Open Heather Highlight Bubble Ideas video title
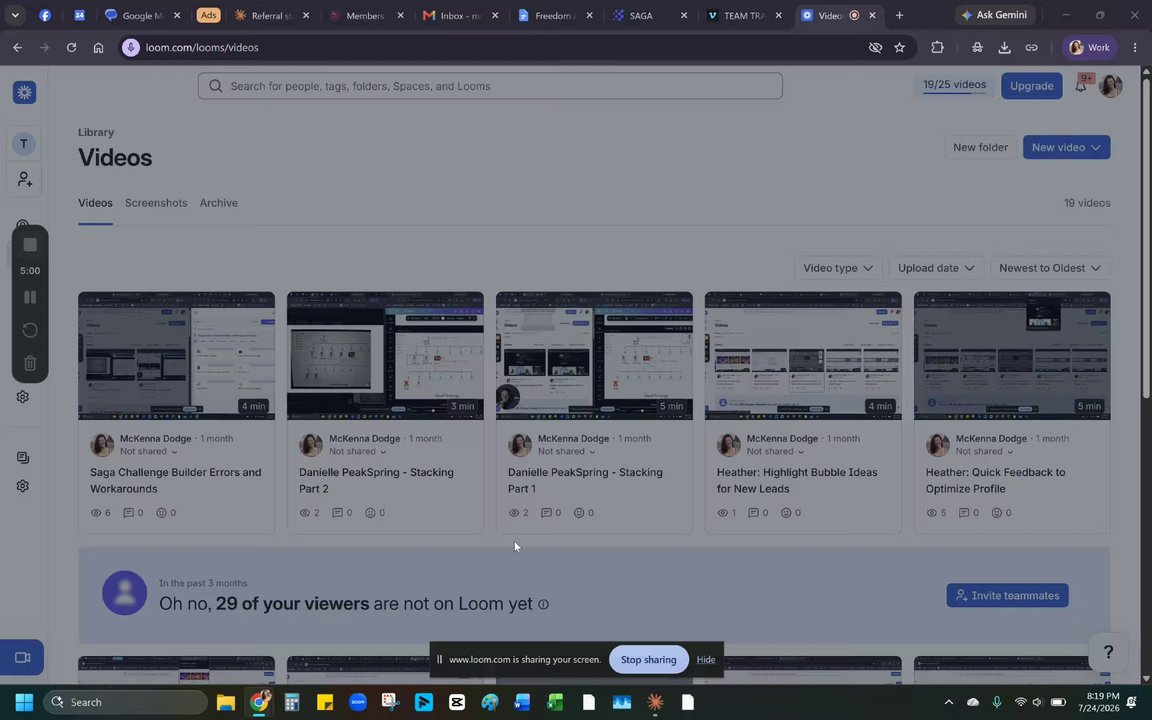Viewport: 1152px width, 720px height. tap(797, 480)
